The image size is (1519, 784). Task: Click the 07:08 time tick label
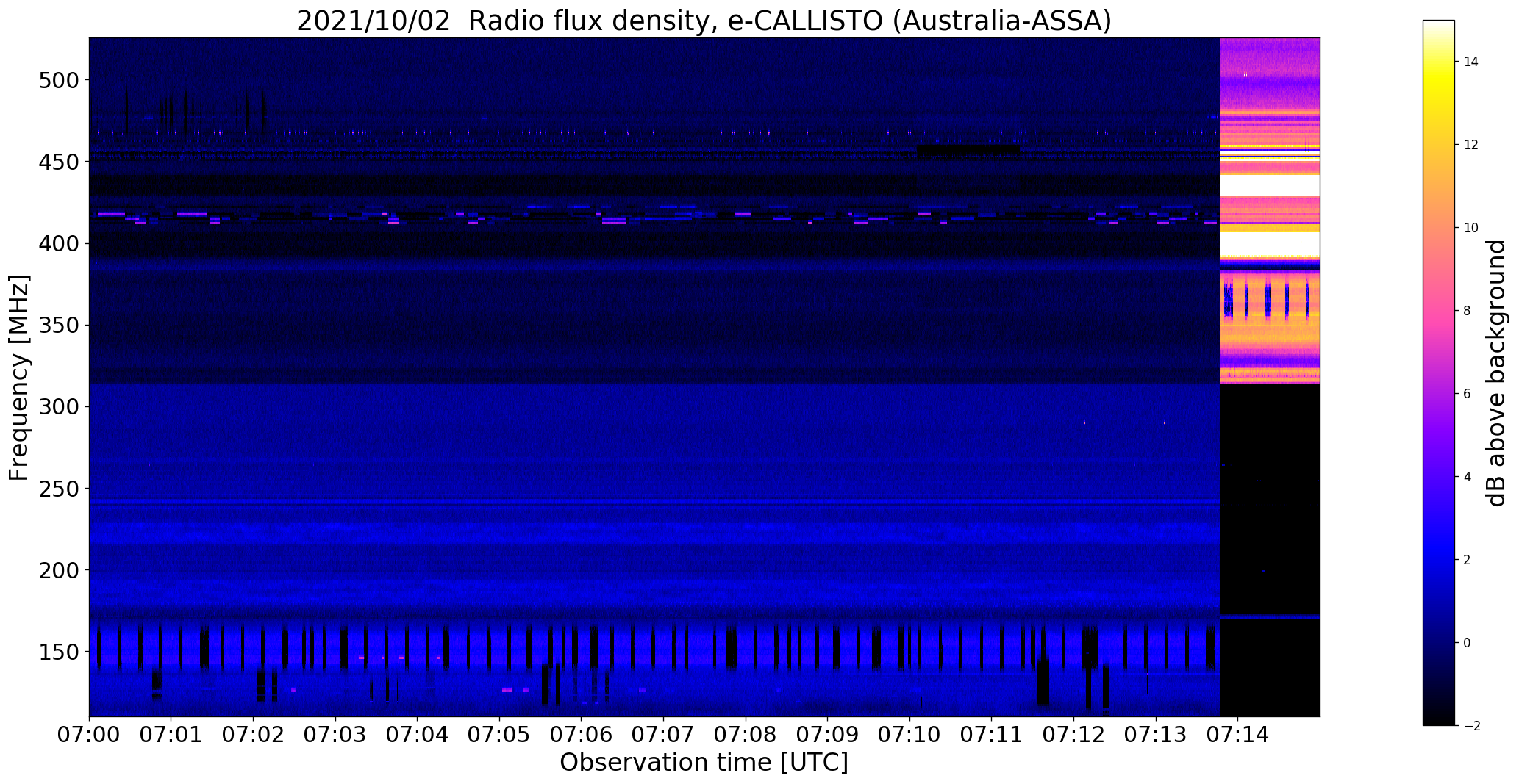click(746, 734)
